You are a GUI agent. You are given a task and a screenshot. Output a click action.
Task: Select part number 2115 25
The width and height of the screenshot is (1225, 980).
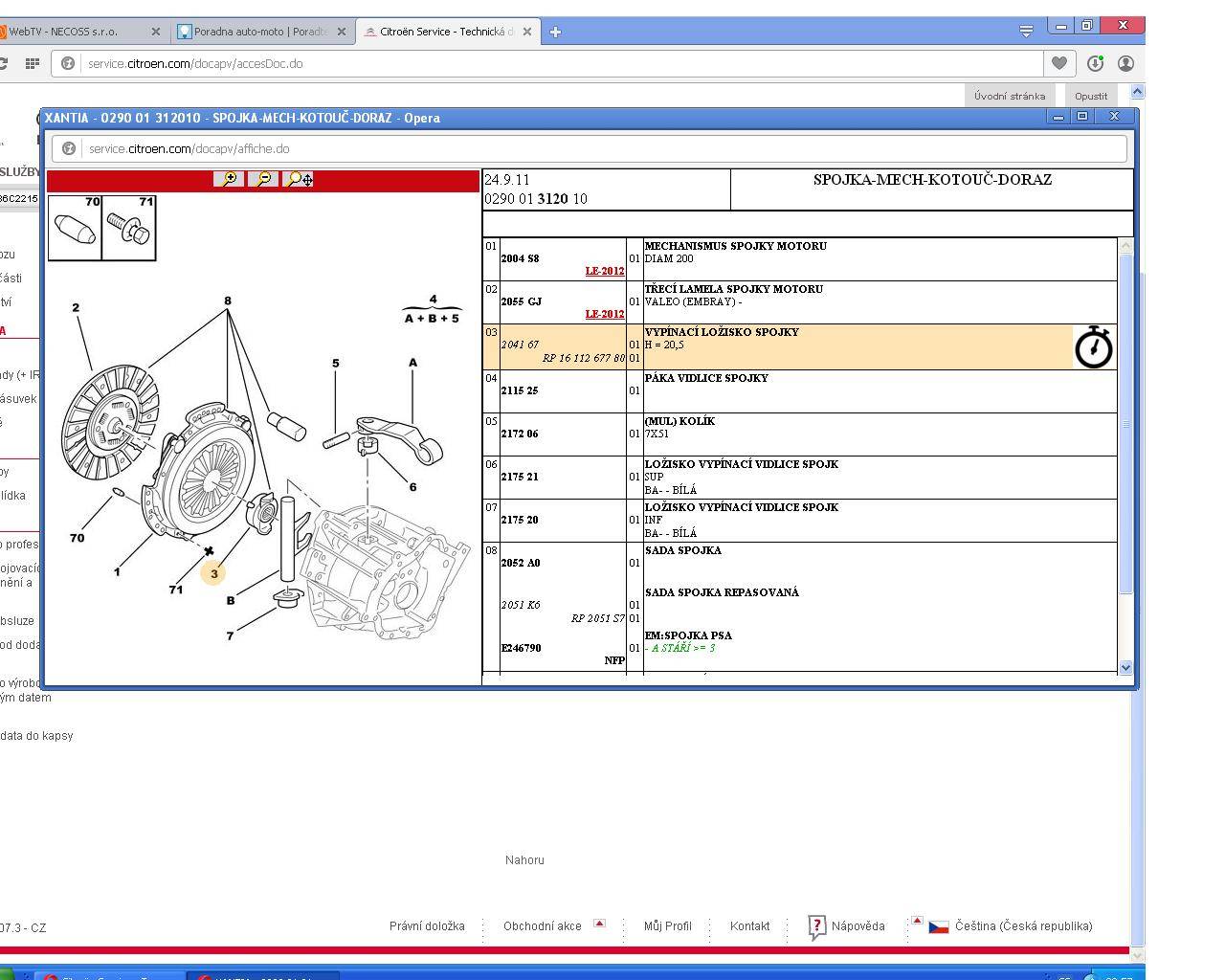(520, 390)
